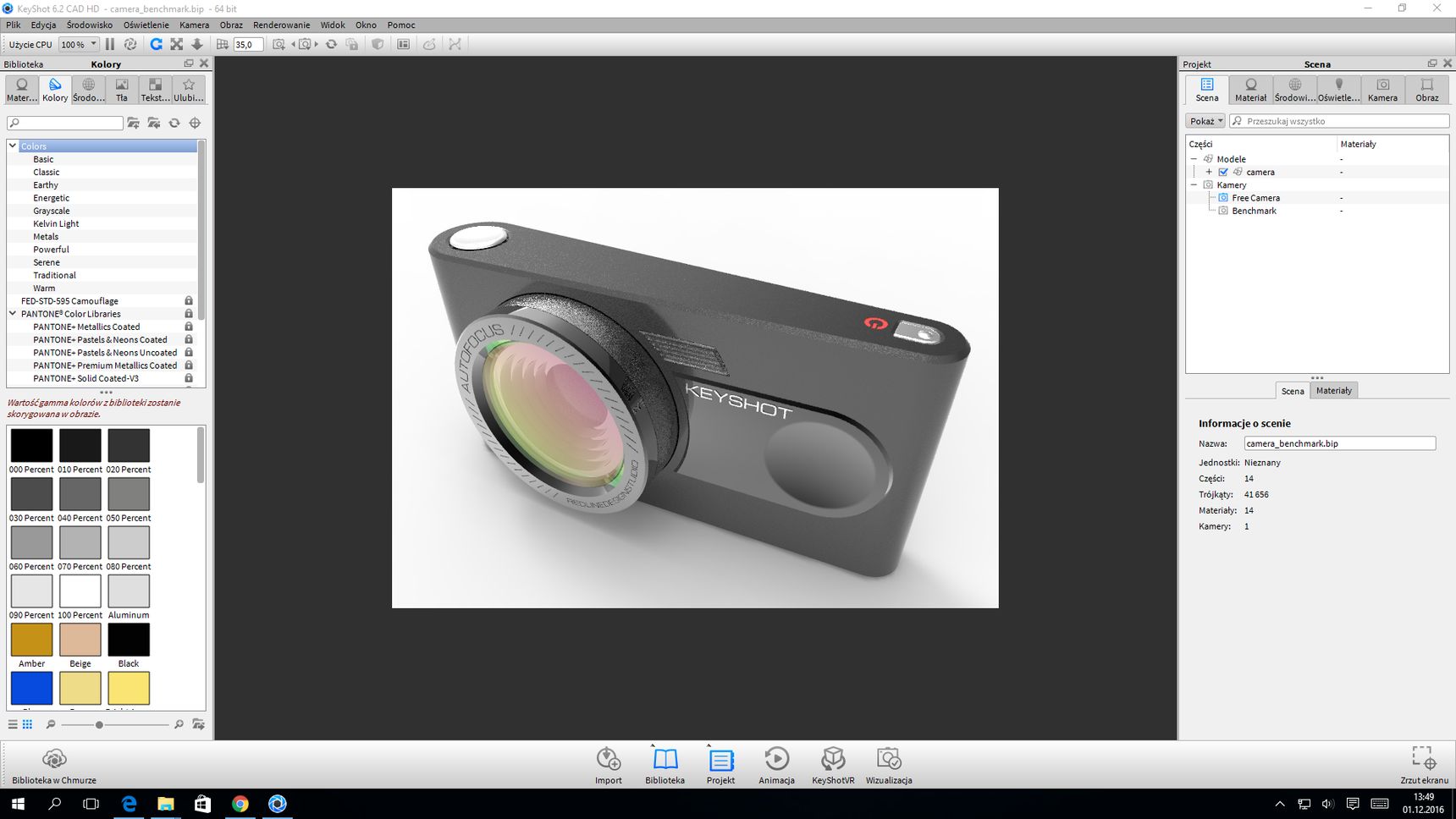Open Wizualizacja render dialog
1456x819 pixels.
tap(889, 766)
